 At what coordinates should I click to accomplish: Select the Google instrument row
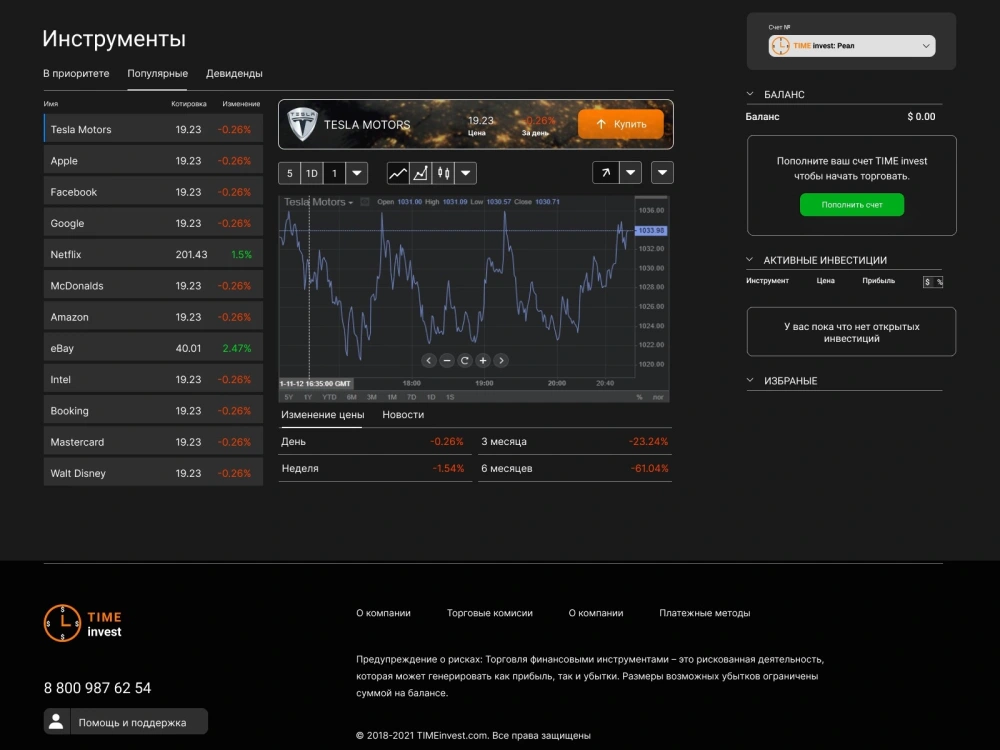coord(153,223)
